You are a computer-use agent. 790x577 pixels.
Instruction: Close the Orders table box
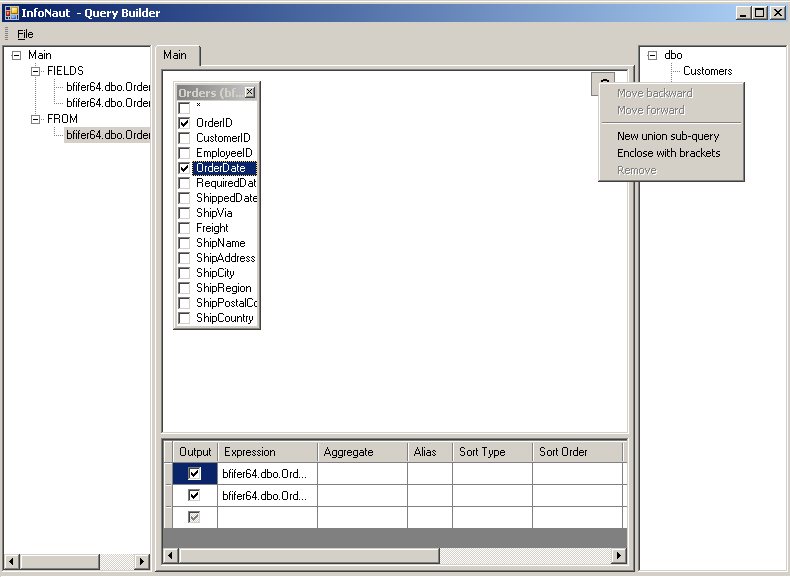pos(250,92)
